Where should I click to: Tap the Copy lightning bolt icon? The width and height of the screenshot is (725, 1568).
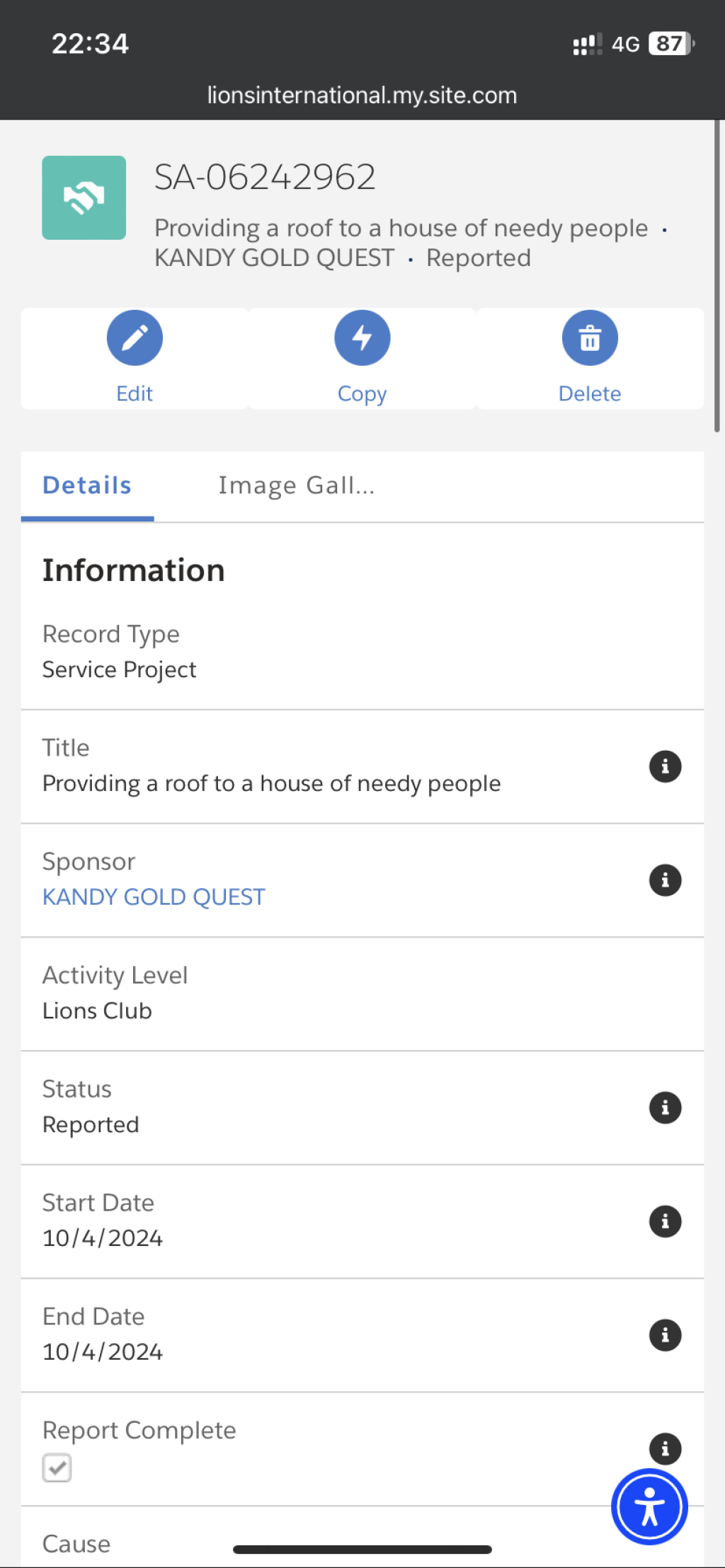[x=362, y=338]
